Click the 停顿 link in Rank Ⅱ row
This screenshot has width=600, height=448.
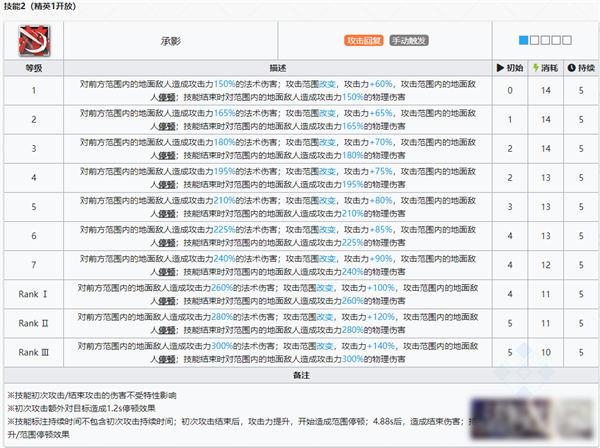pos(167,330)
